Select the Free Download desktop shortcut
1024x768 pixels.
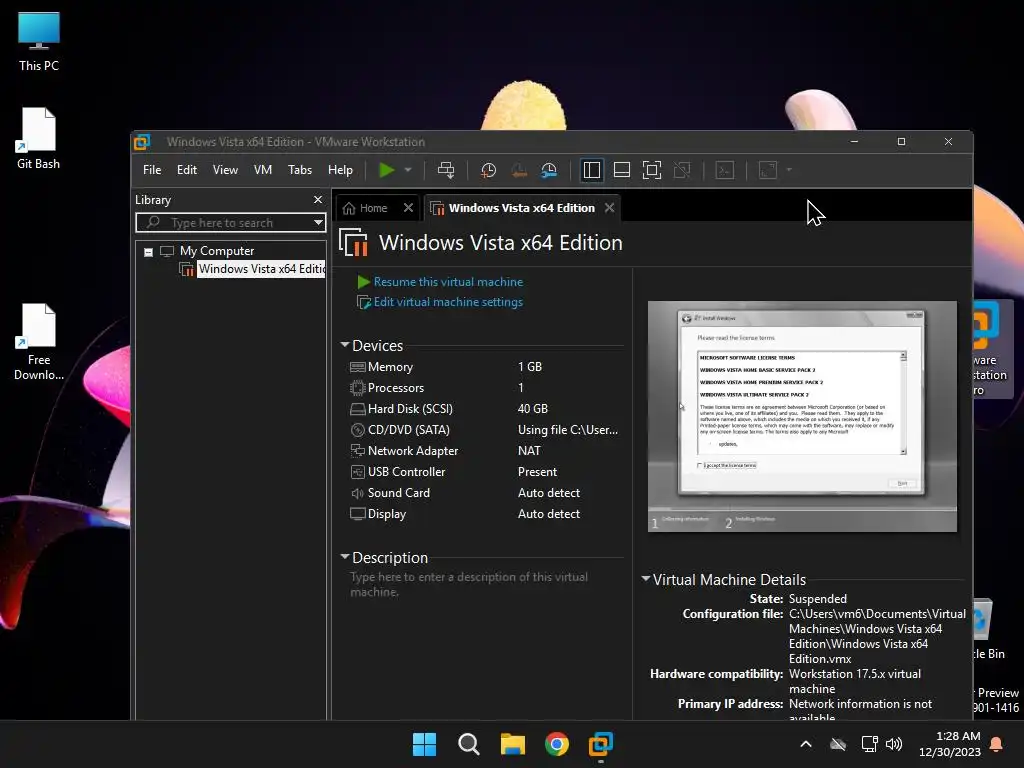click(x=39, y=342)
